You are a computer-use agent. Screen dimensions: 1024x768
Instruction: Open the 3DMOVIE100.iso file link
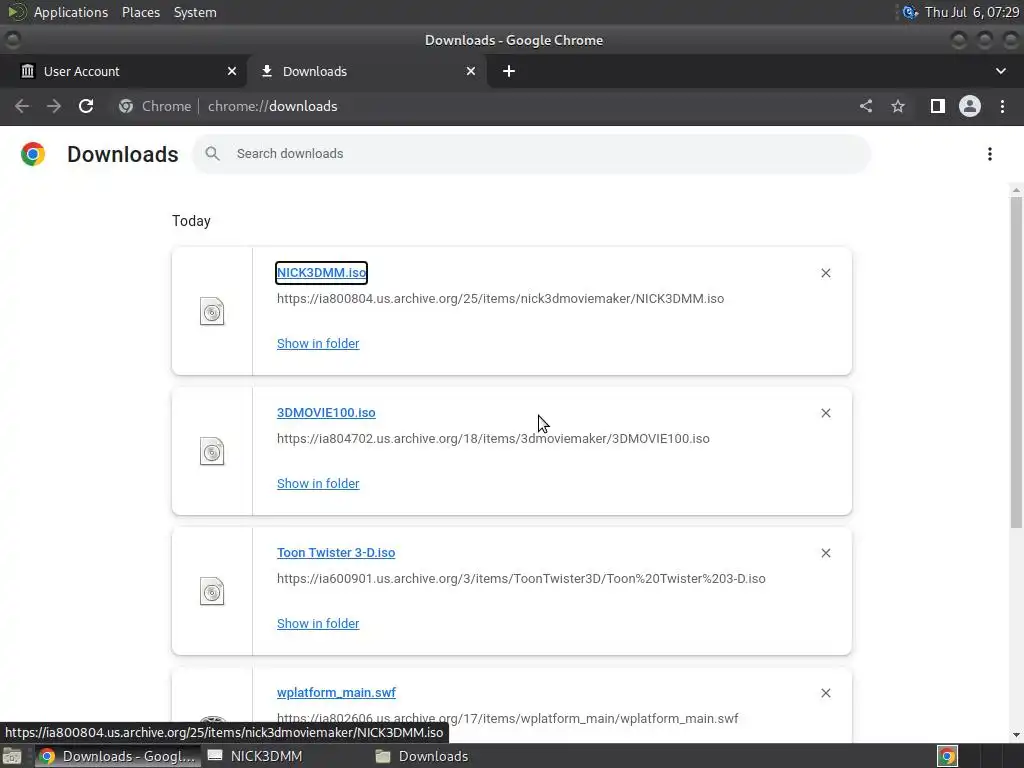326,413
